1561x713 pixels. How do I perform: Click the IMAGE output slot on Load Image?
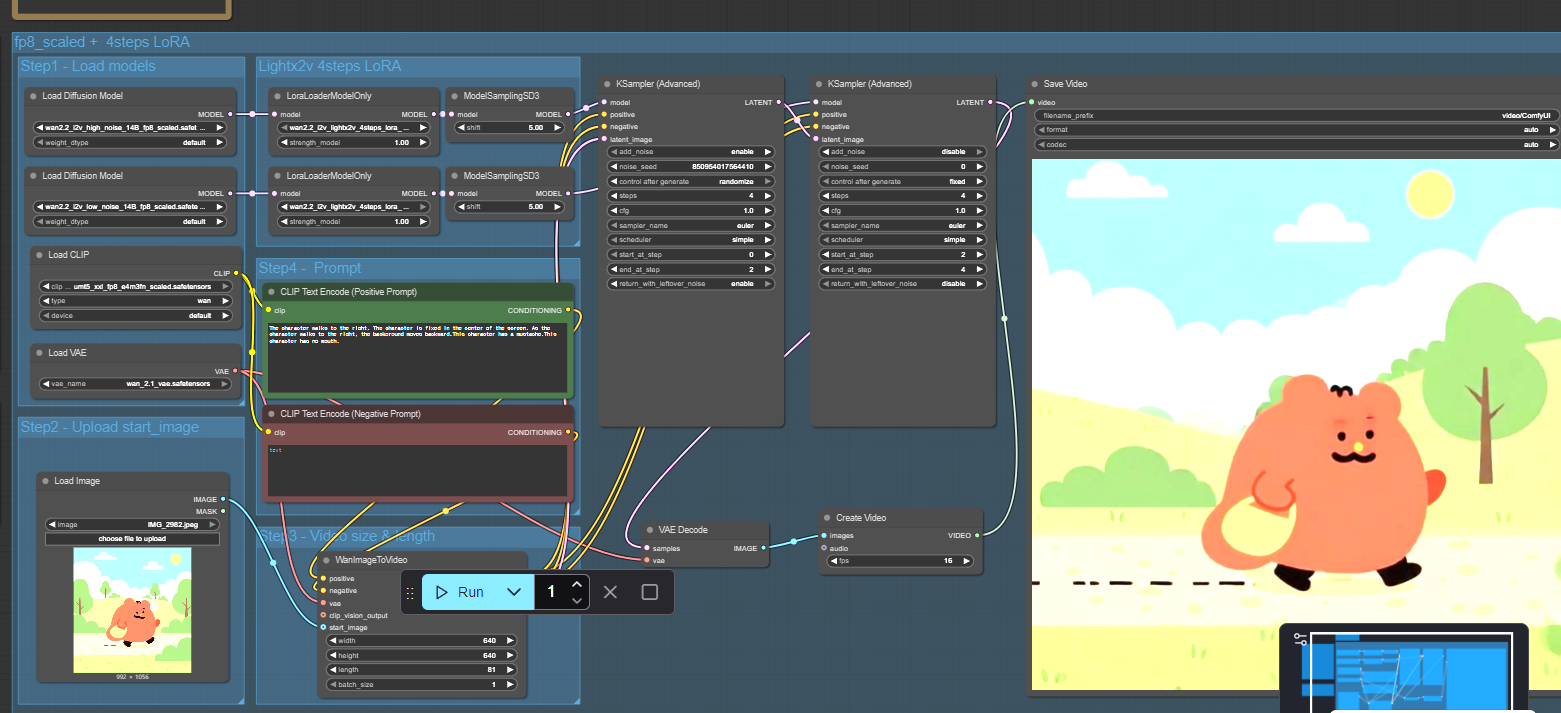coord(224,499)
